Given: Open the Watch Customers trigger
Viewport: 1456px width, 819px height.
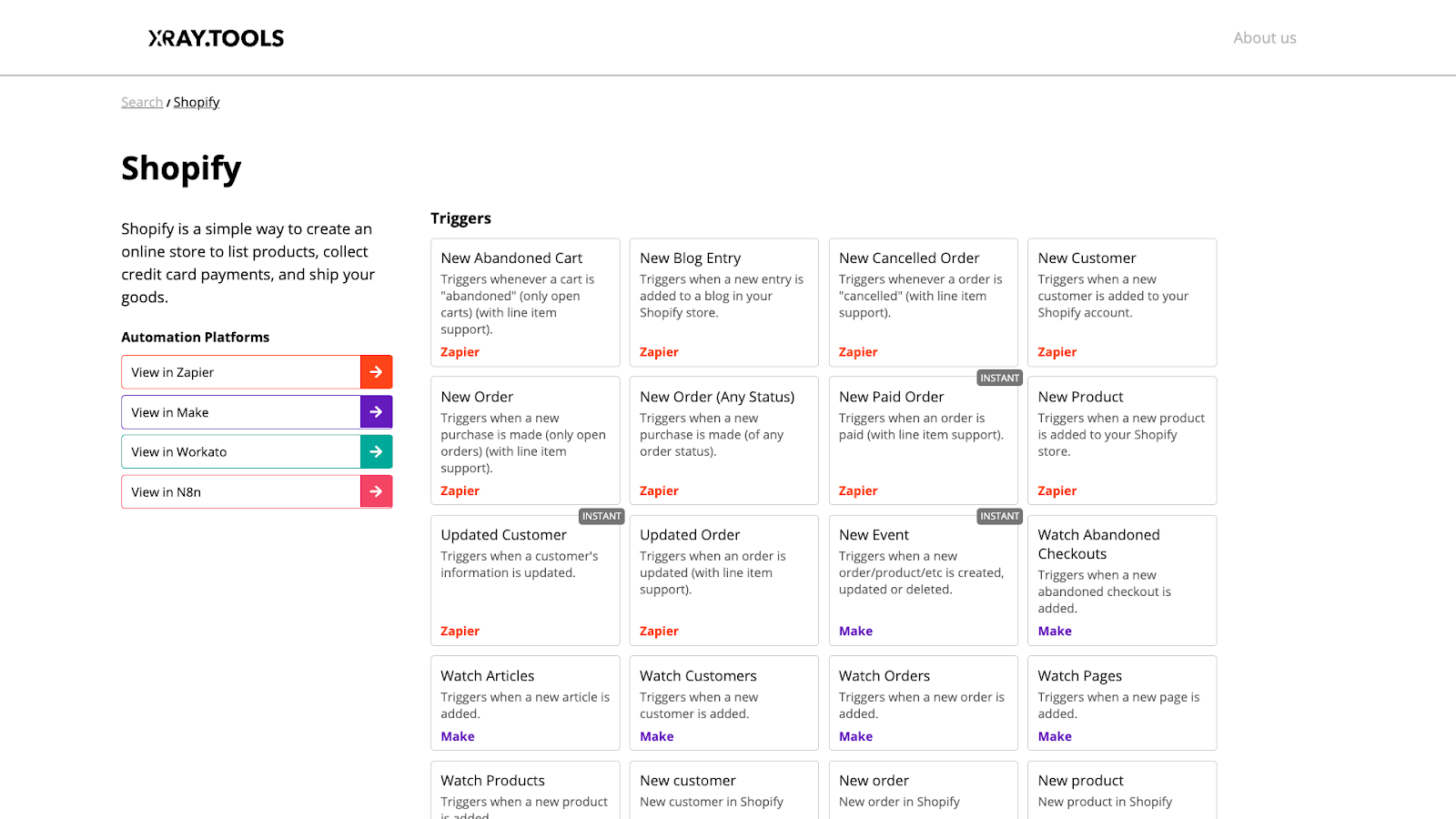Looking at the screenshot, I should tap(723, 703).
